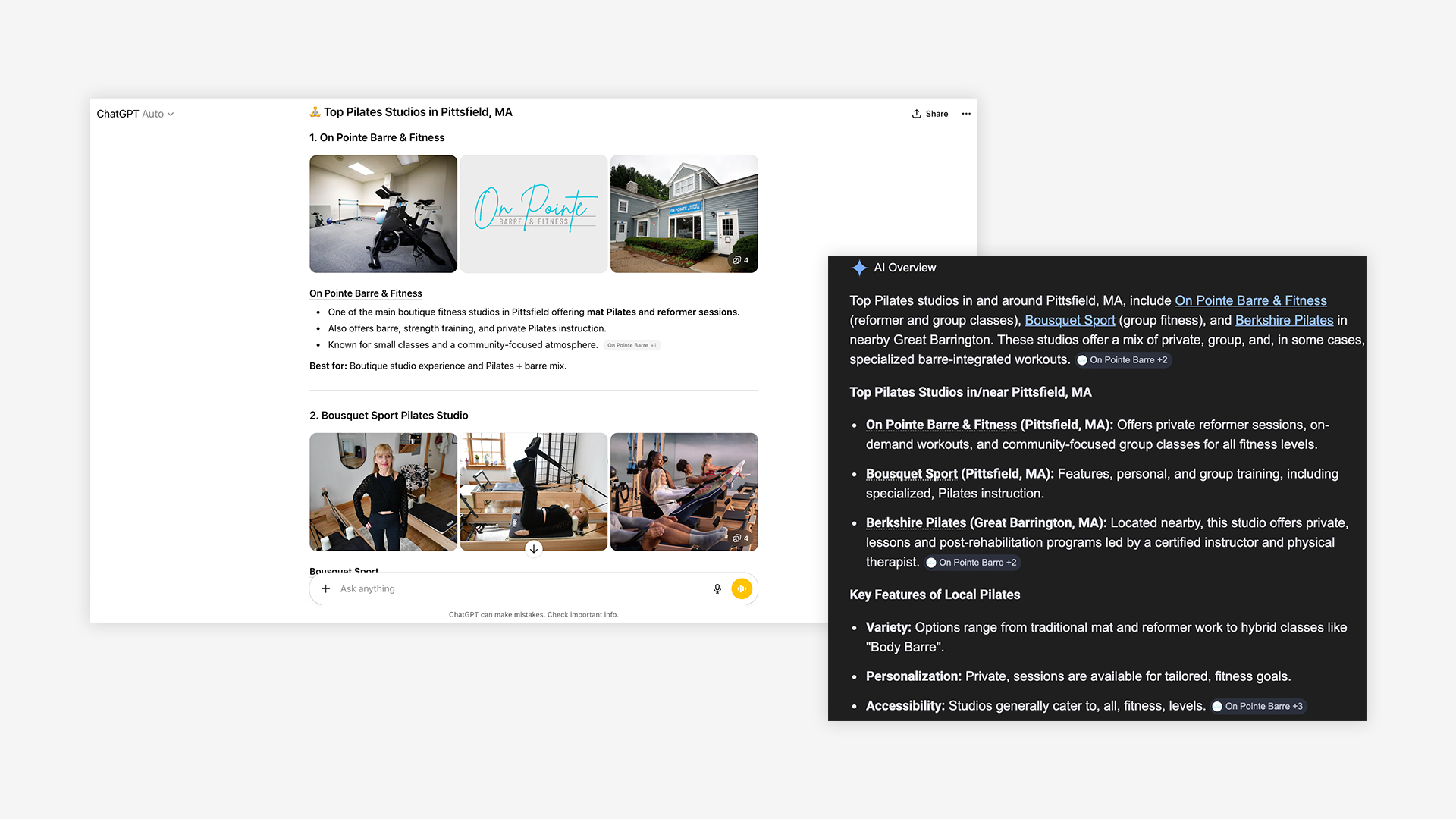This screenshot has width=1456, height=819.
Task: Click the microphone dictation icon
Action: pyautogui.click(x=717, y=588)
